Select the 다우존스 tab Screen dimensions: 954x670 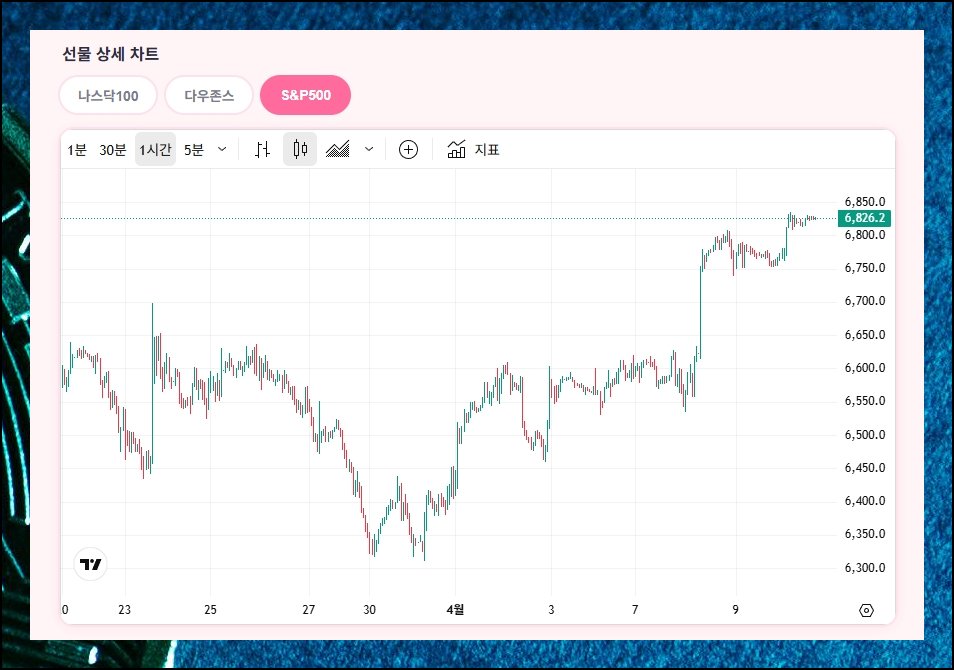click(x=209, y=96)
